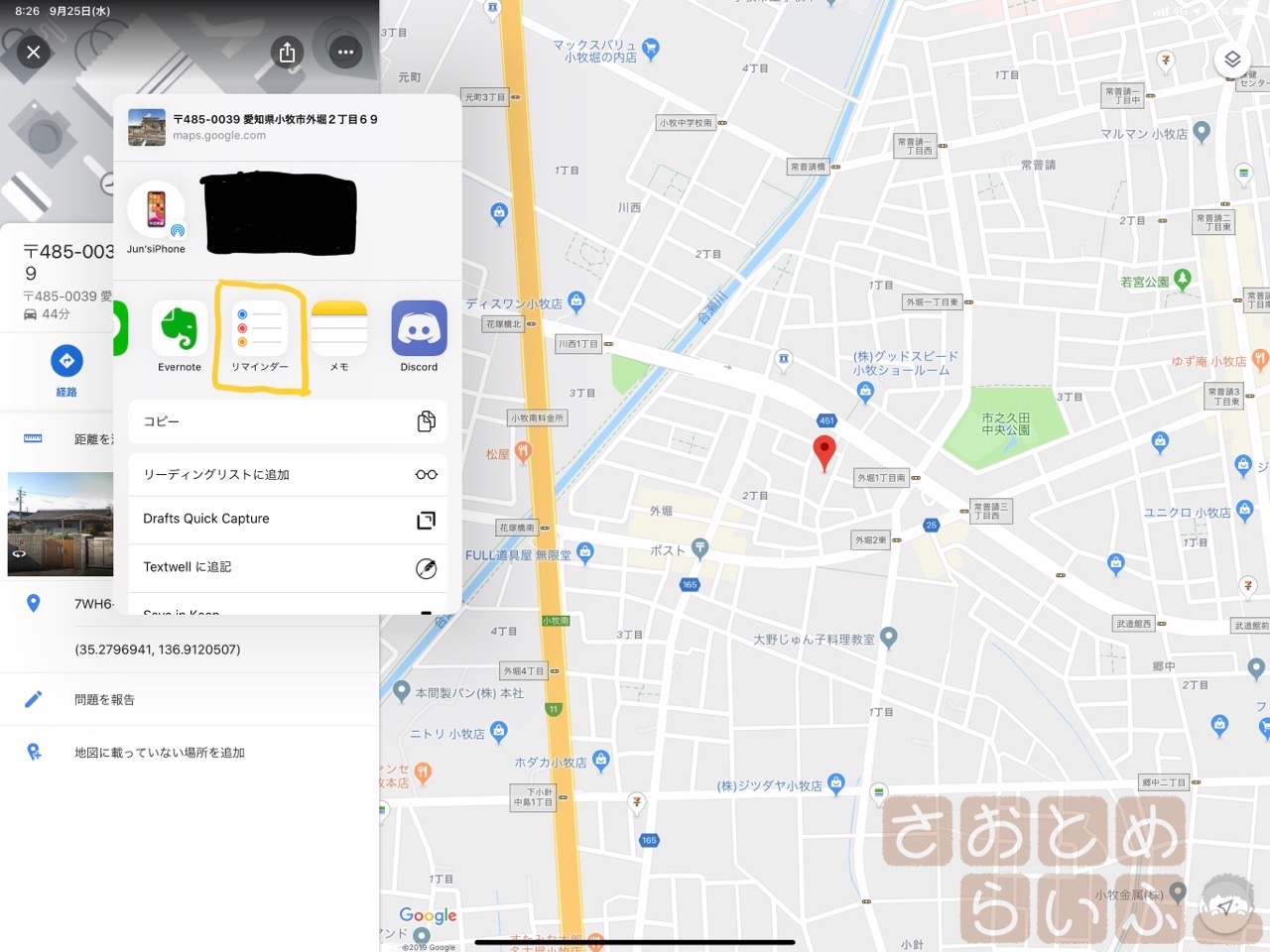This screenshot has width=1270, height=952.
Task: Tap ニトリ 小牧店 shopping marker
Action: click(499, 732)
